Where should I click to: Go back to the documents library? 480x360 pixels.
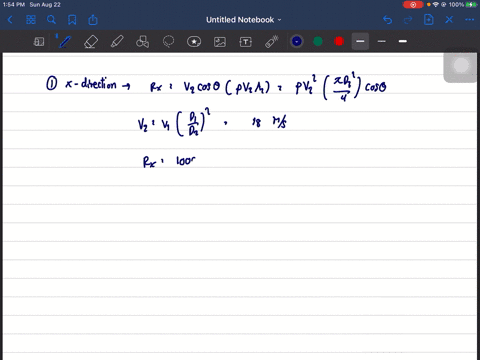click(x=10, y=20)
